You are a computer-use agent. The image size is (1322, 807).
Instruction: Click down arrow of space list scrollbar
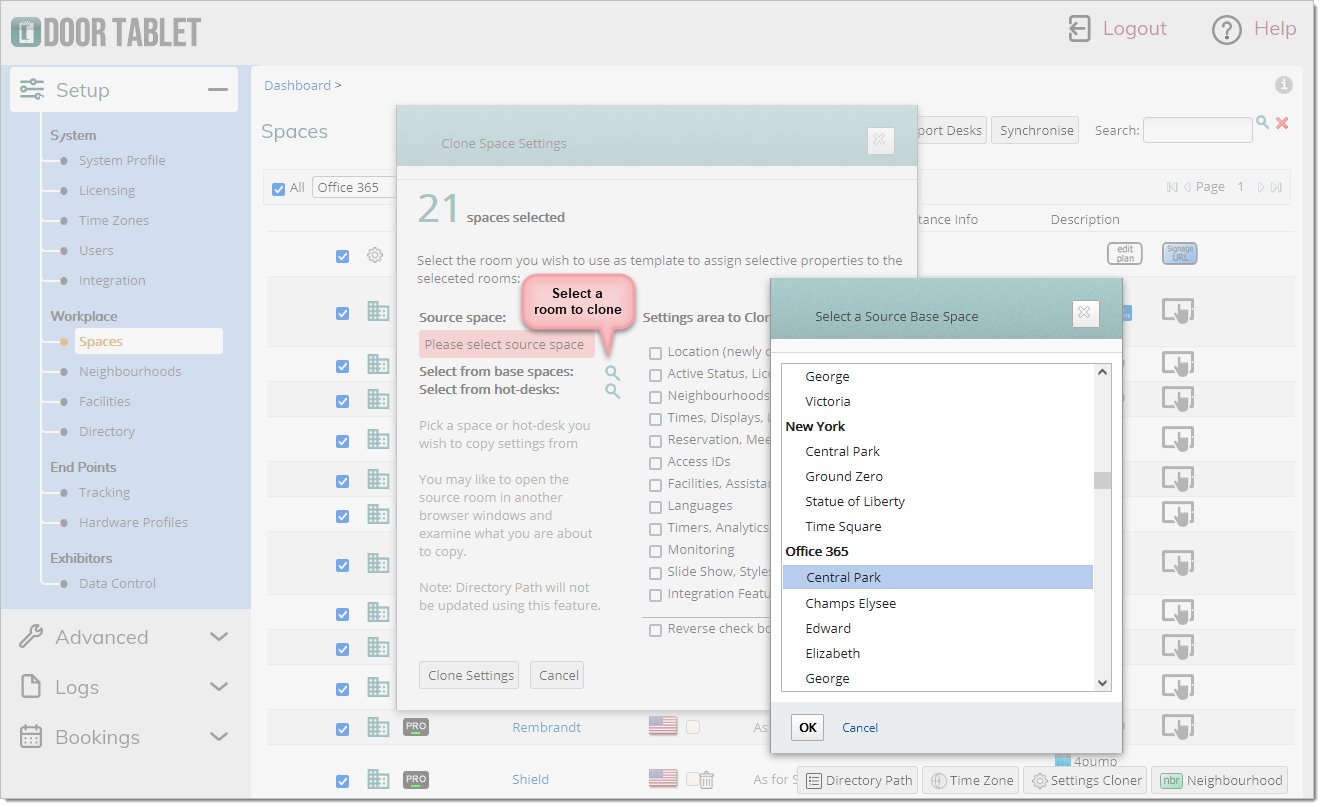(x=1102, y=683)
